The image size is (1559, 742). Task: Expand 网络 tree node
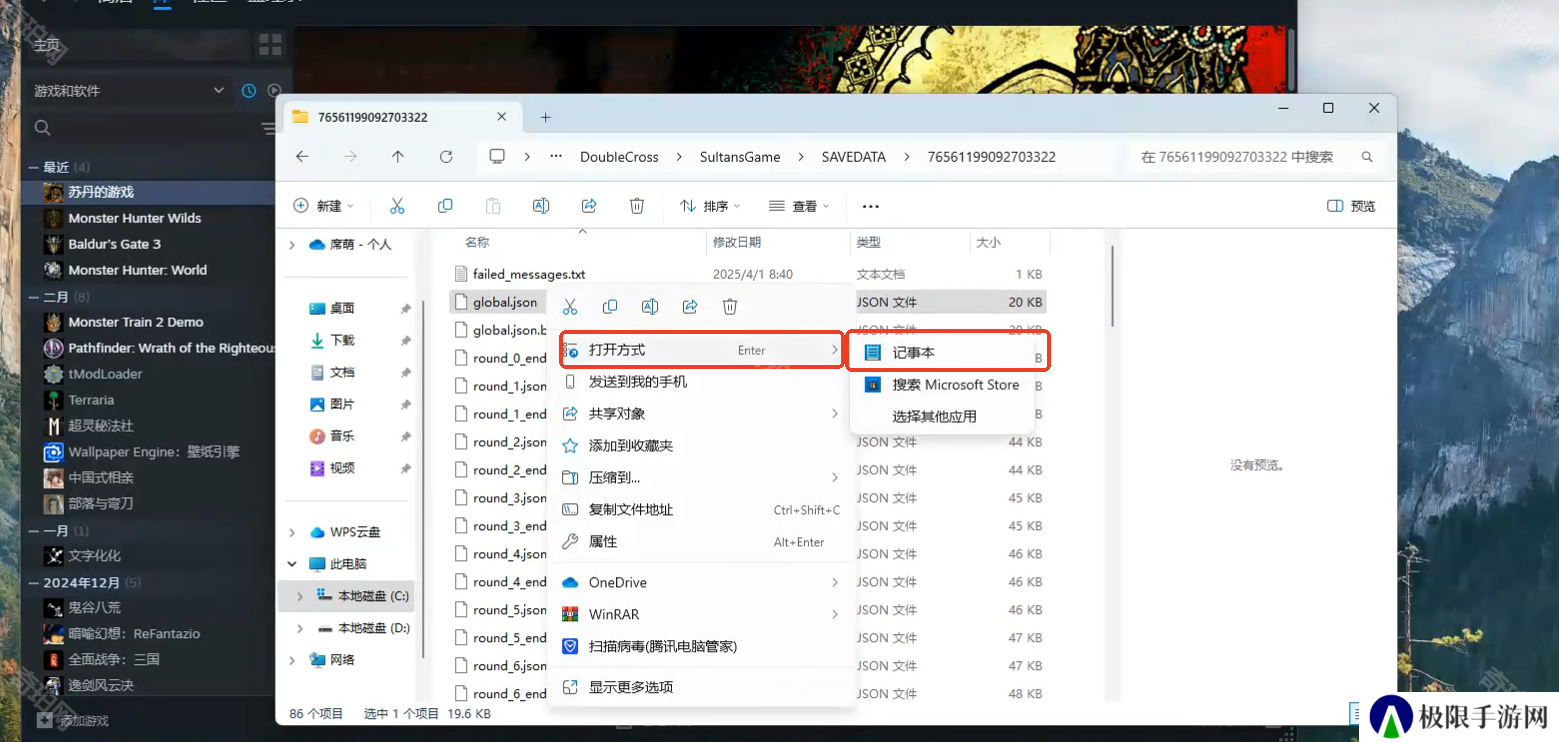(x=292, y=660)
